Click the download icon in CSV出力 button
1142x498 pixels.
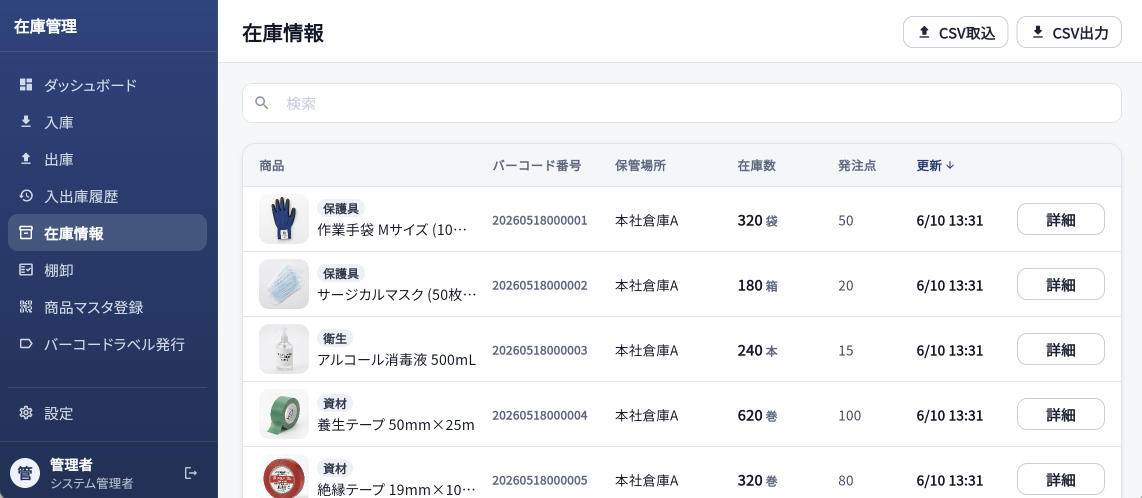coord(1038,32)
